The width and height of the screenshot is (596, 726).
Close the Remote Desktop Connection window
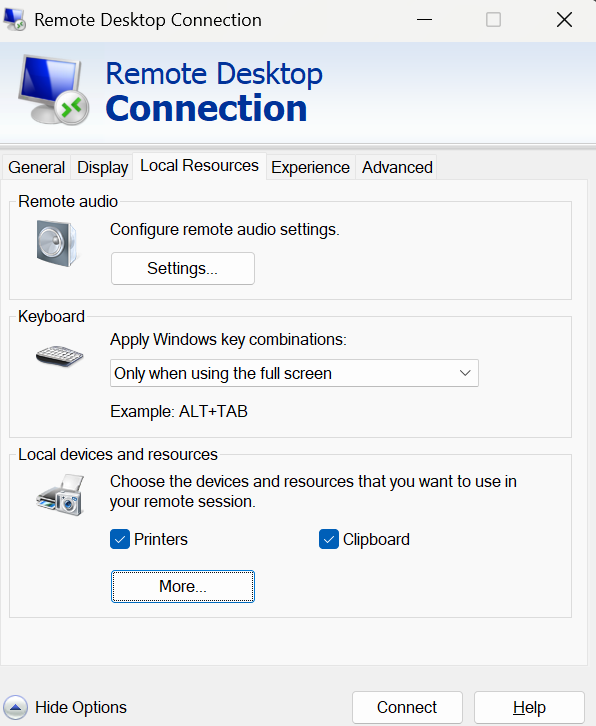(564, 20)
